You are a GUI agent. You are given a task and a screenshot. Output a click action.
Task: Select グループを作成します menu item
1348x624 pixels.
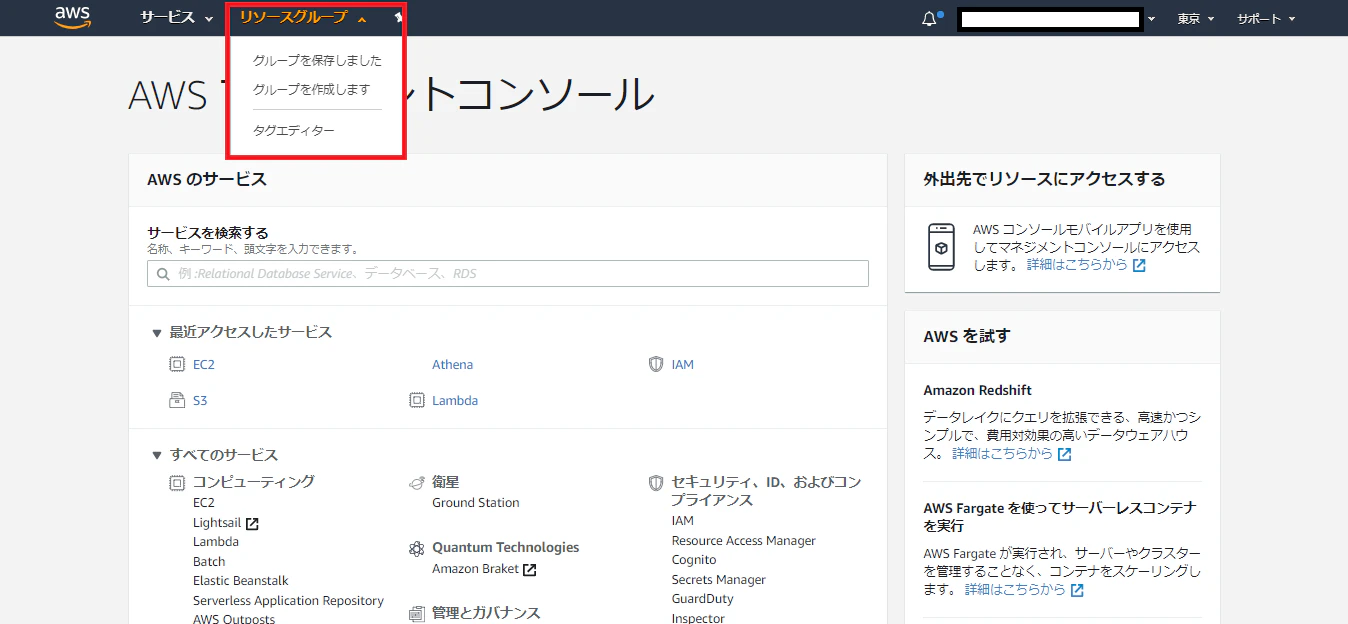[311, 89]
